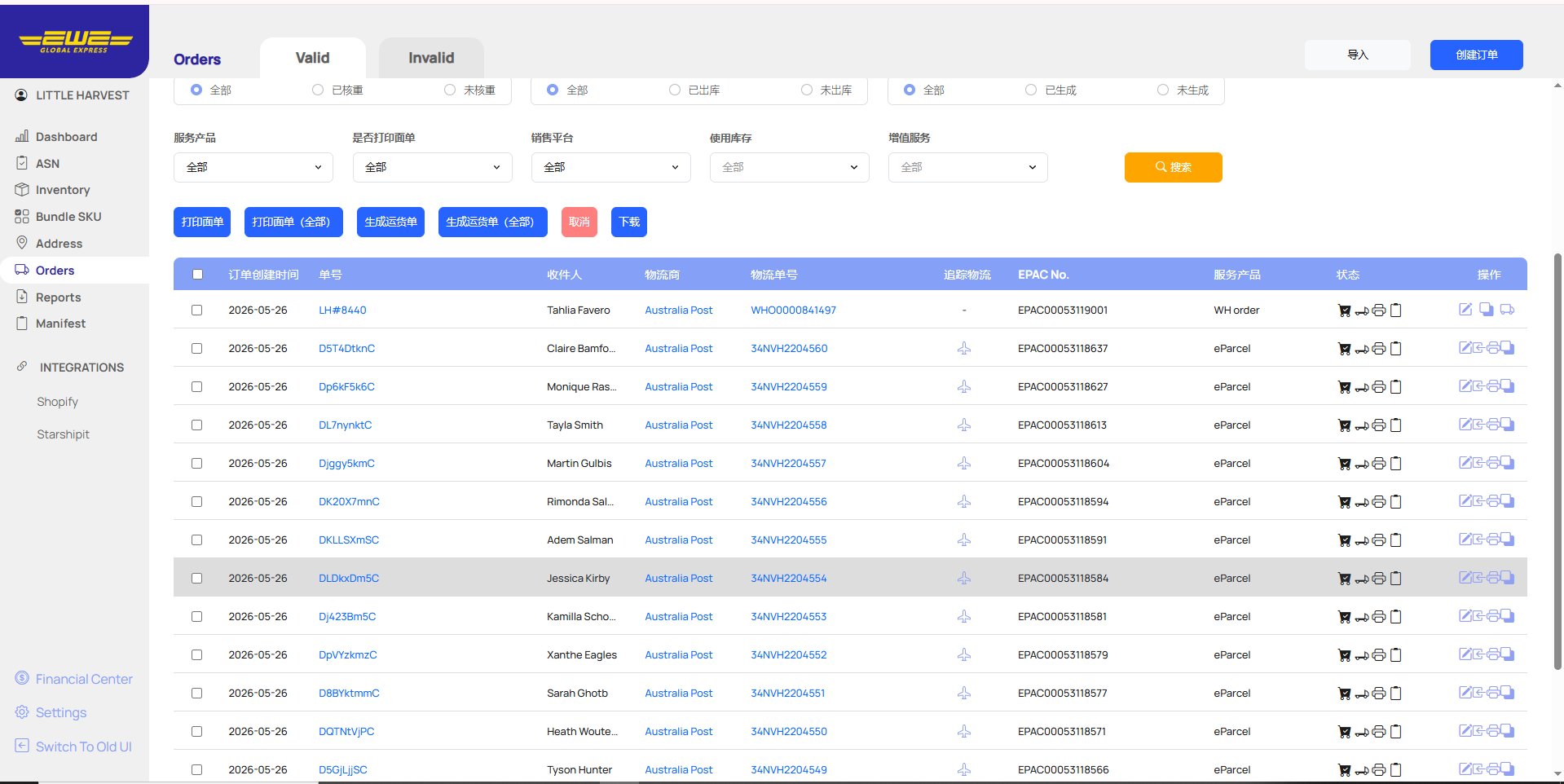Go to Bundle SKU in the sidebar
This screenshot has width=1564, height=784.
tap(68, 217)
